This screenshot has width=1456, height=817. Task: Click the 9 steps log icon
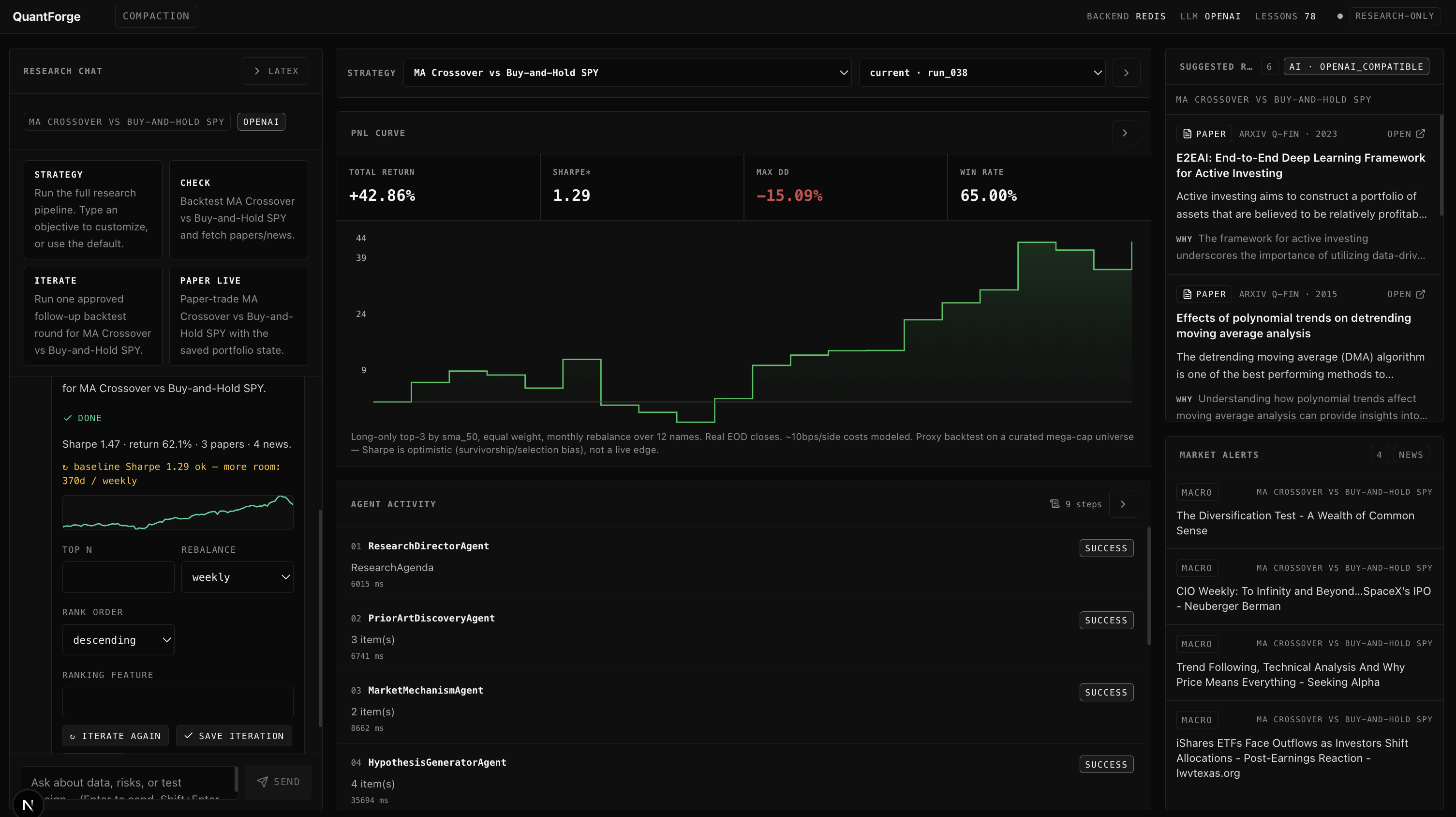[1055, 504]
